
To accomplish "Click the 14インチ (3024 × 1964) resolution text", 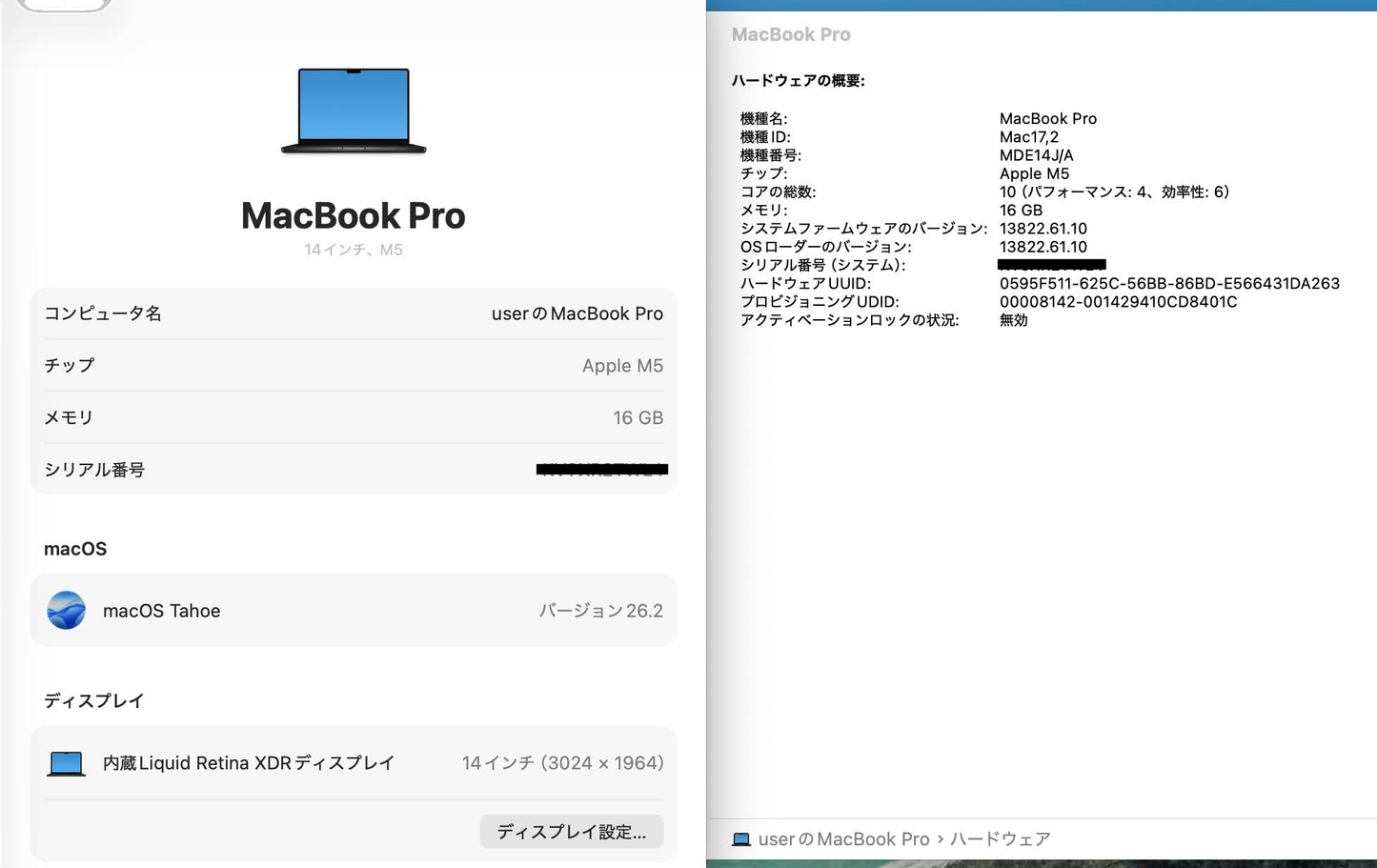I will pyautogui.click(x=563, y=763).
